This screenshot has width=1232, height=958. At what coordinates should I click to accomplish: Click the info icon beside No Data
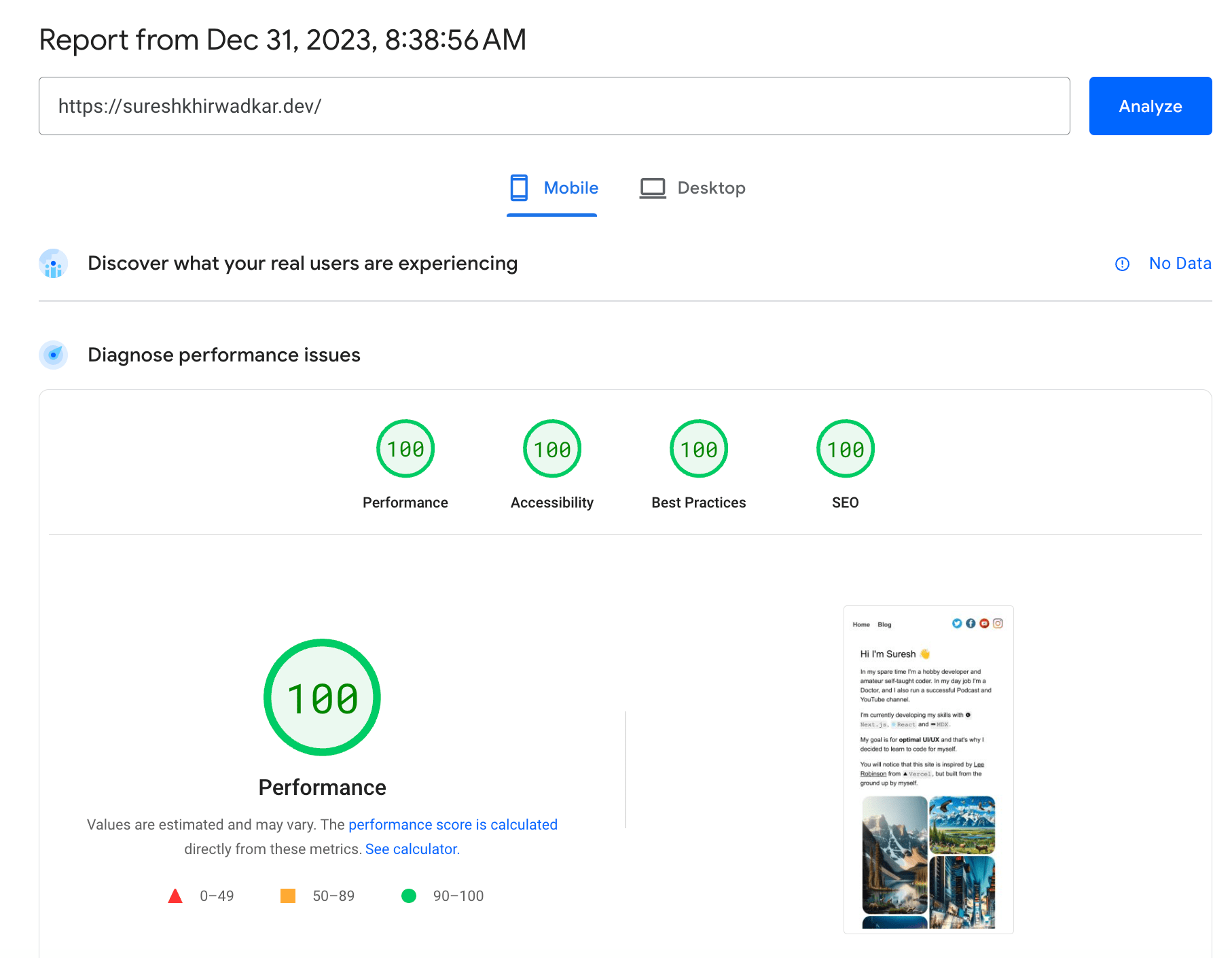pyautogui.click(x=1122, y=264)
